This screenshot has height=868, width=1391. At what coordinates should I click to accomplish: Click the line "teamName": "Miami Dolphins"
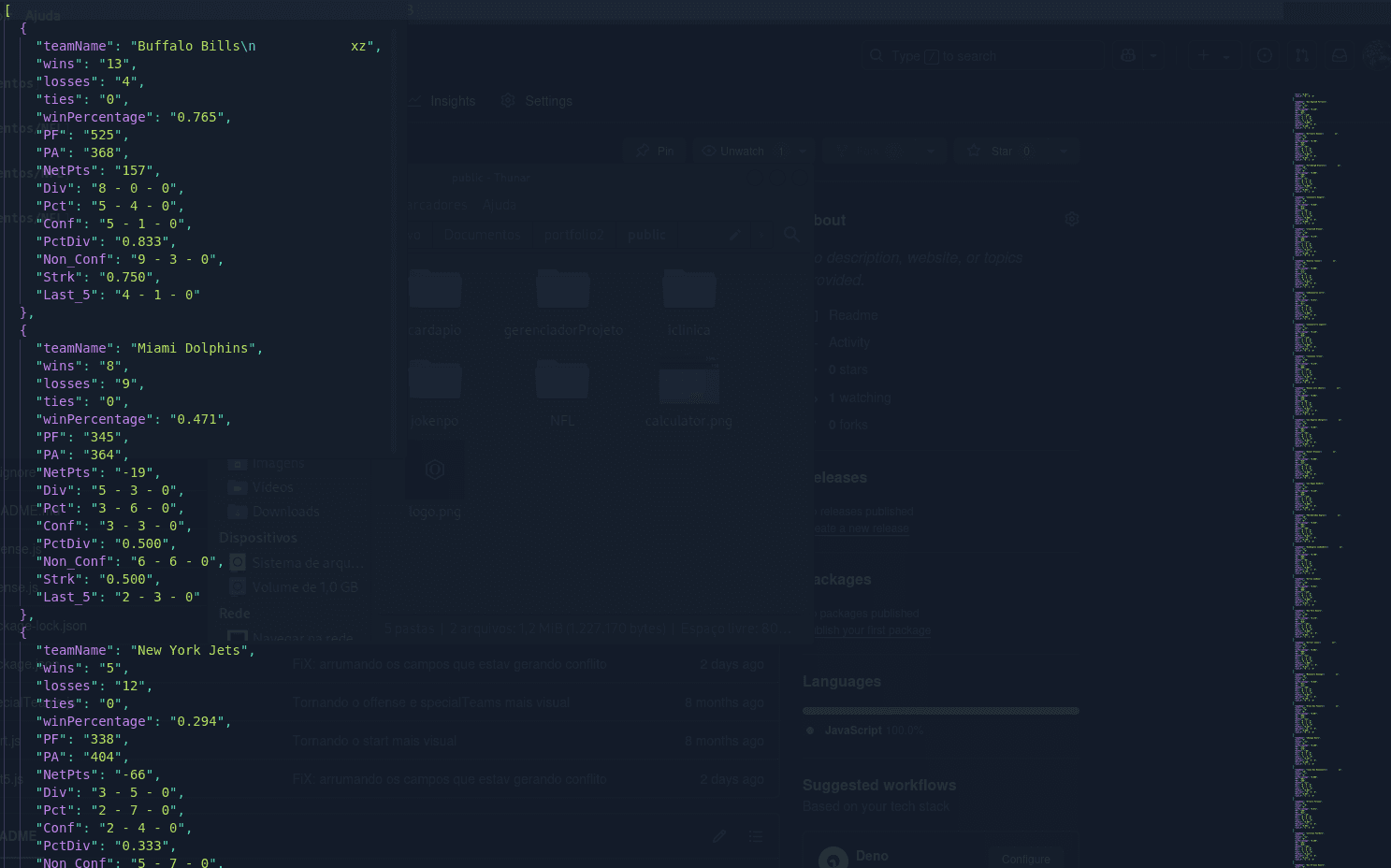(x=150, y=348)
